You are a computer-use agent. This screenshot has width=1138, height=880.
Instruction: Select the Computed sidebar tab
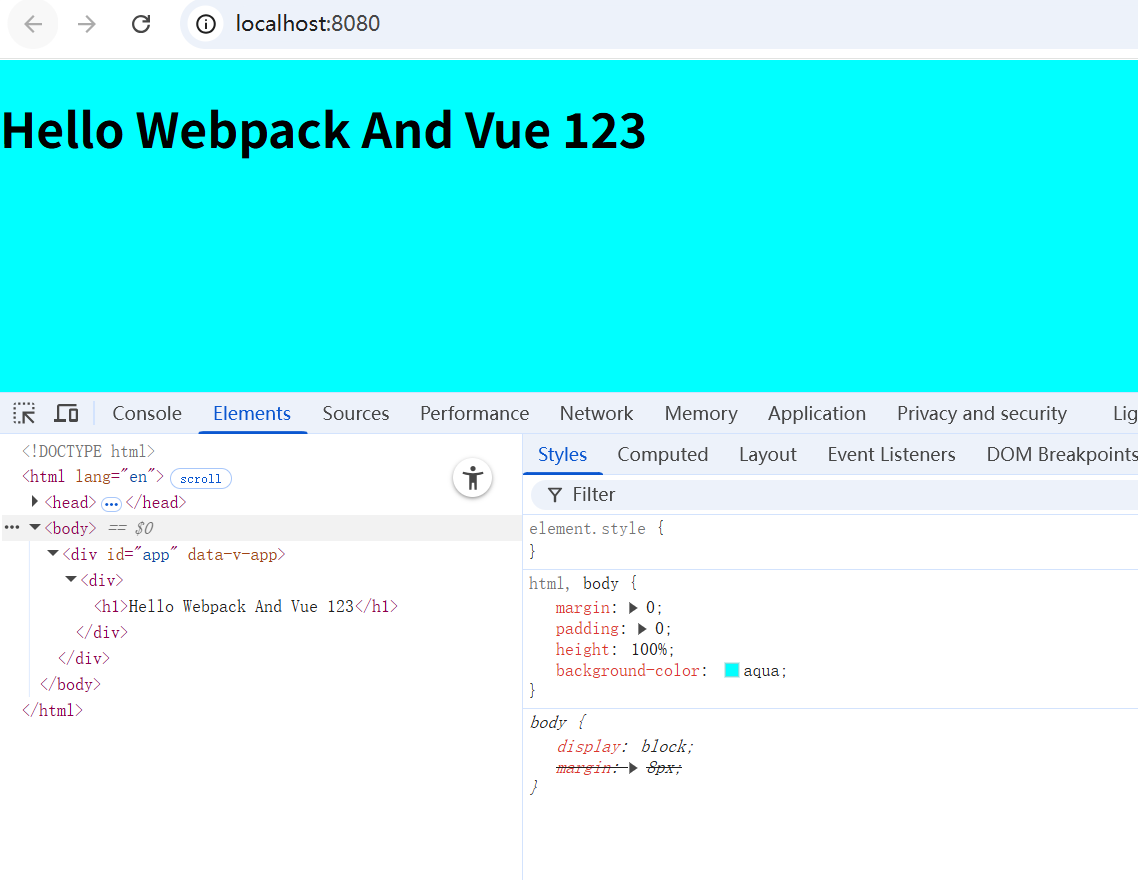(x=663, y=455)
